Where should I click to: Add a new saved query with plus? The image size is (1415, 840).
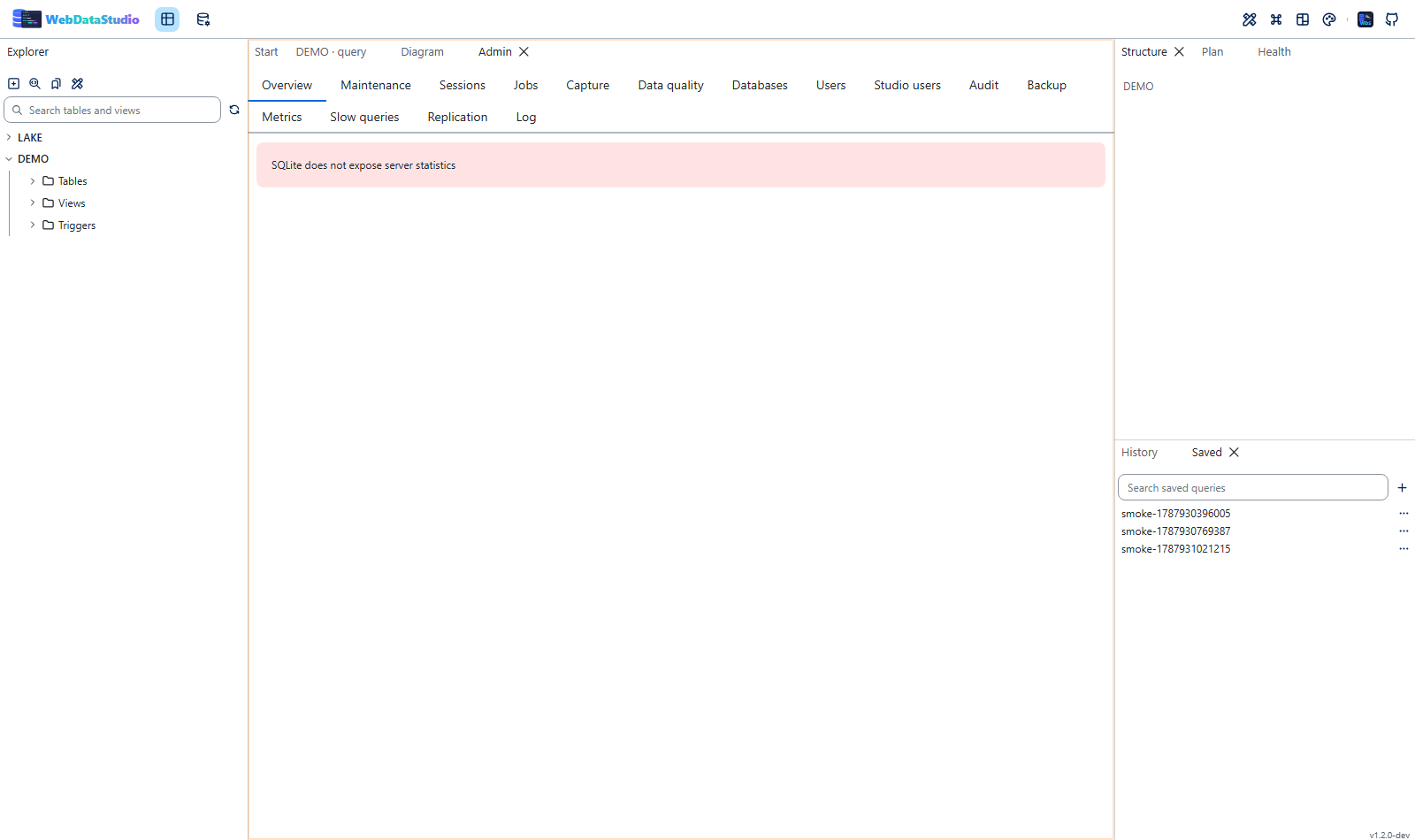pyautogui.click(x=1402, y=488)
